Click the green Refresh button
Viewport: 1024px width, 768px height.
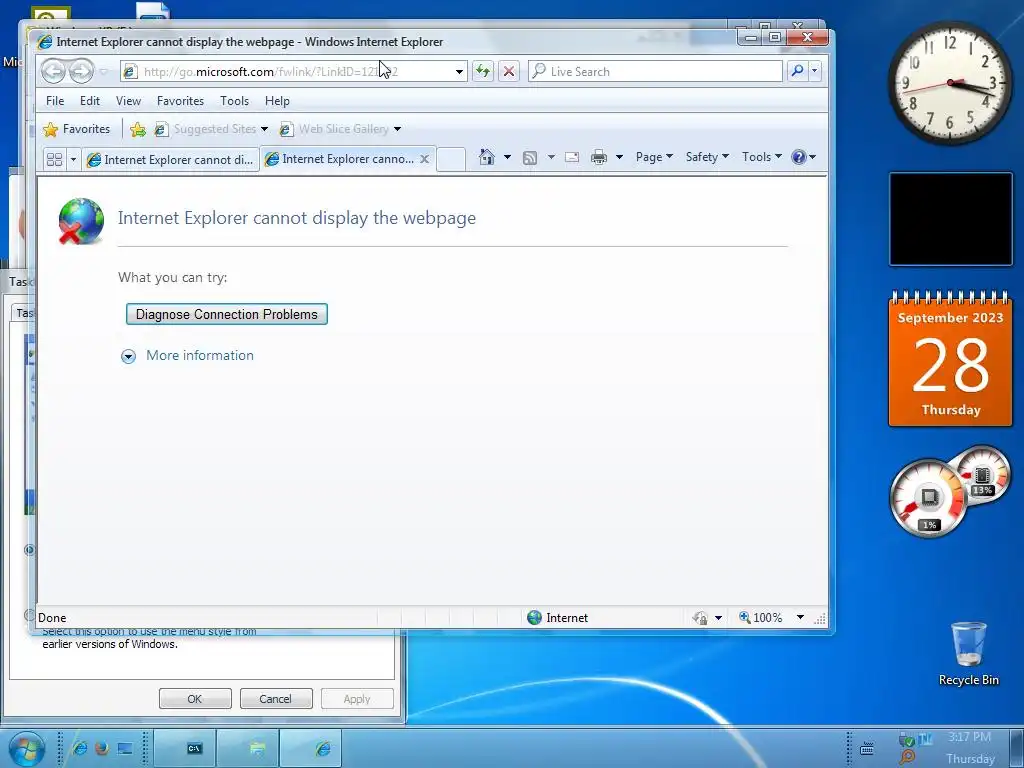[483, 71]
